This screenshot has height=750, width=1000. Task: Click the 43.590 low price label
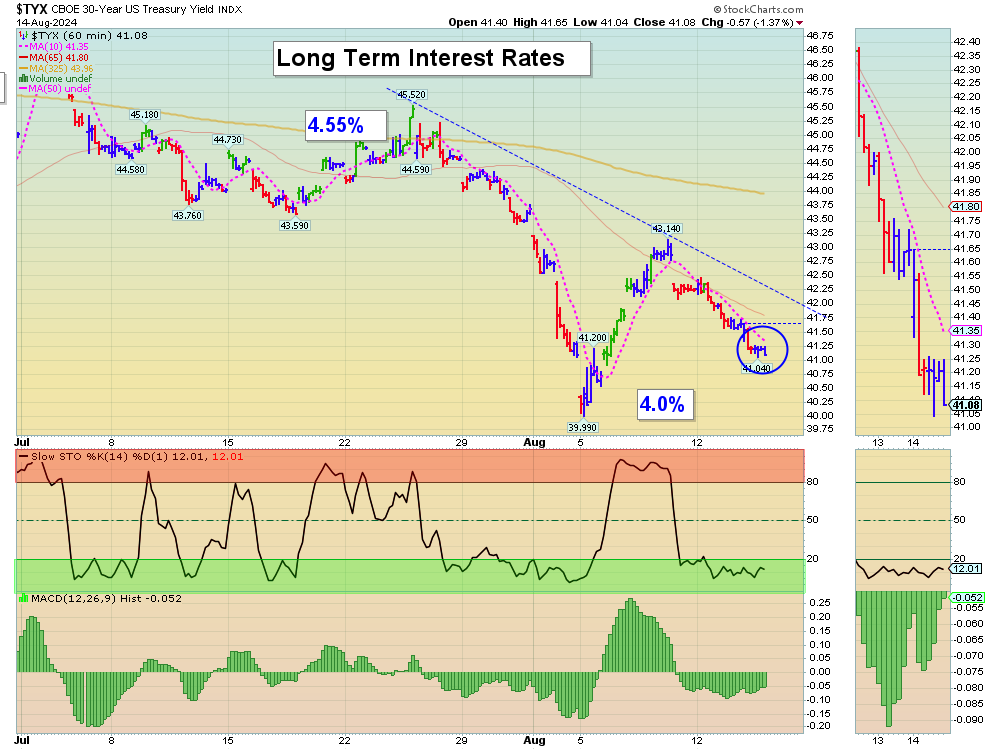[x=295, y=225]
